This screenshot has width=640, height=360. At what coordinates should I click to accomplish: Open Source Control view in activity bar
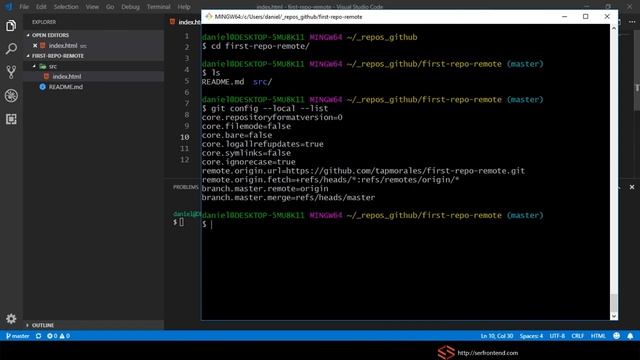[11, 72]
